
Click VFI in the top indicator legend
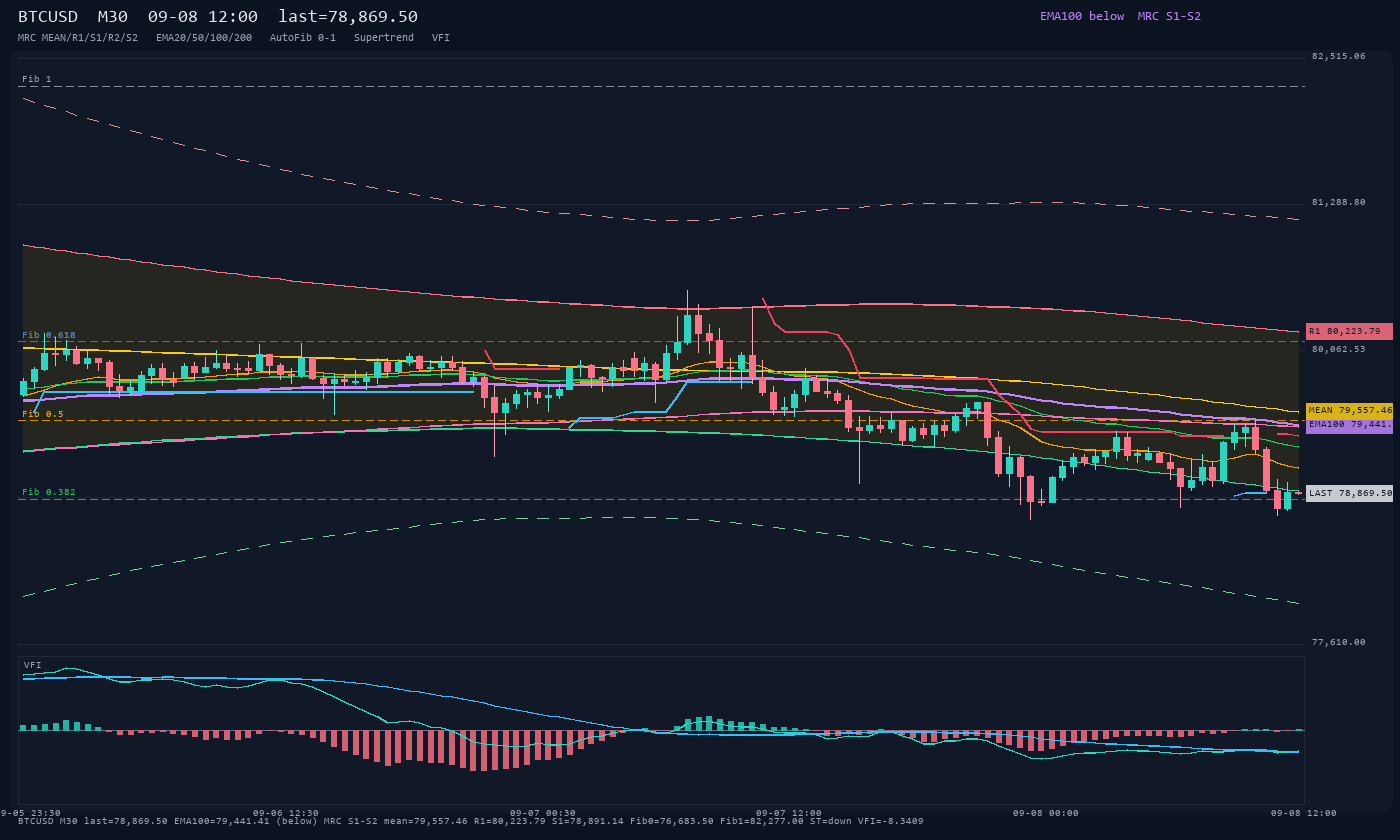[x=441, y=38]
